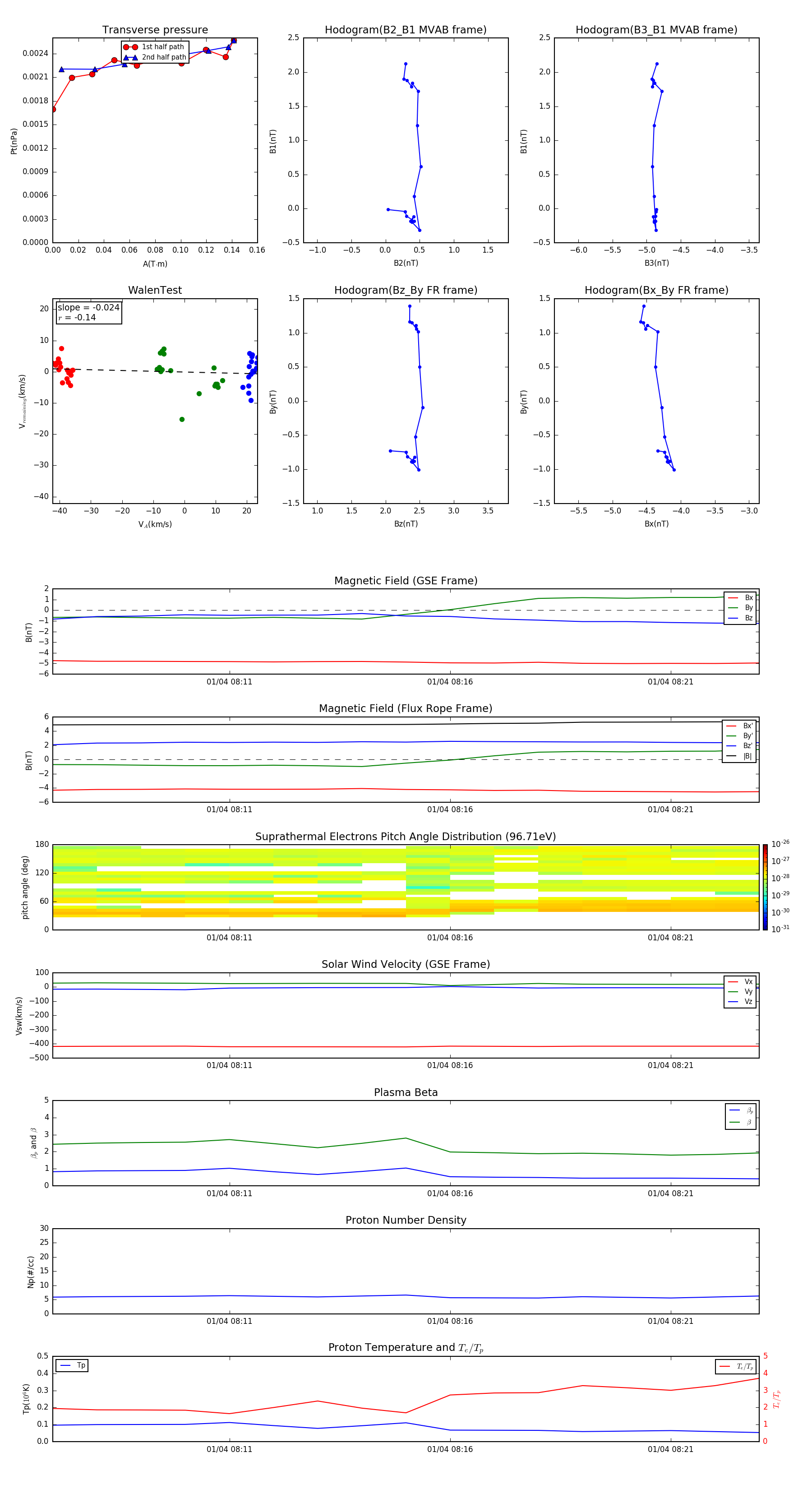Click the 'B3(nT)' x-axis label

tap(656, 263)
